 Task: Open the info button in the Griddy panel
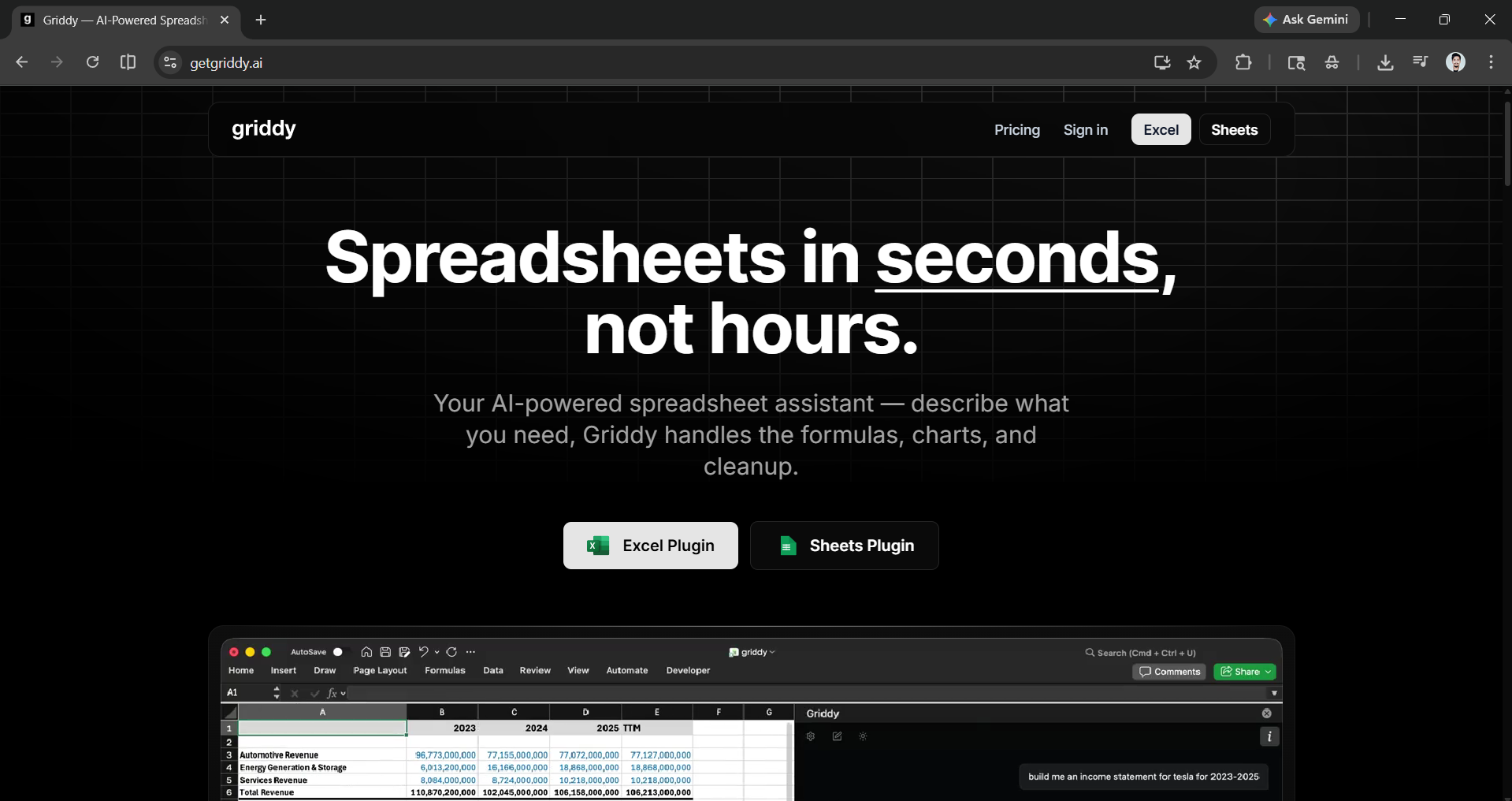[x=1269, y=736]
